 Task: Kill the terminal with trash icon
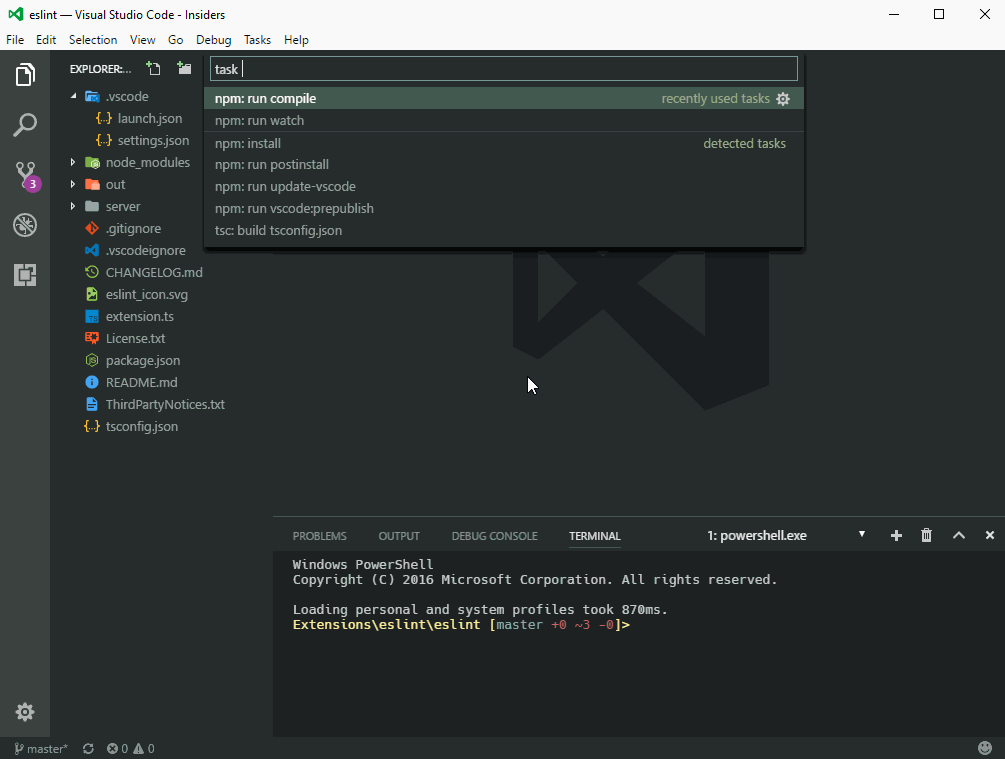pyautogui.click(x=927, y=536)
